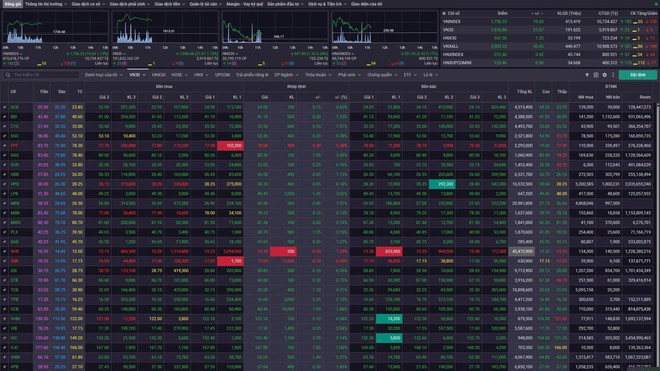Select the Bảng giá tab
This screenshot has width=660, height=371.
pyautogui.click(x=12, y=4)
